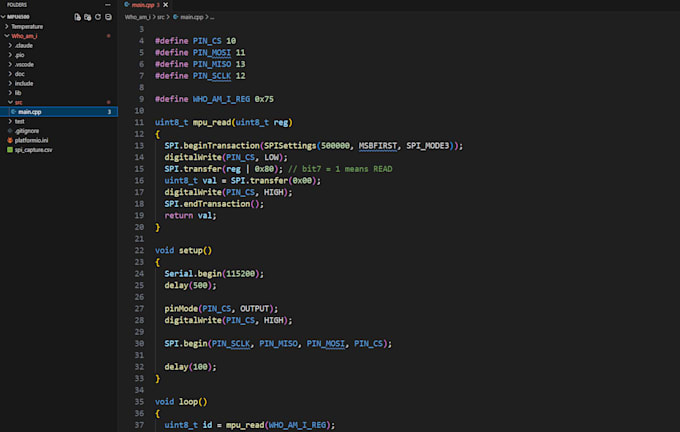
Task: Collapse the MPU6500 root folder
Action: (3, 17)
